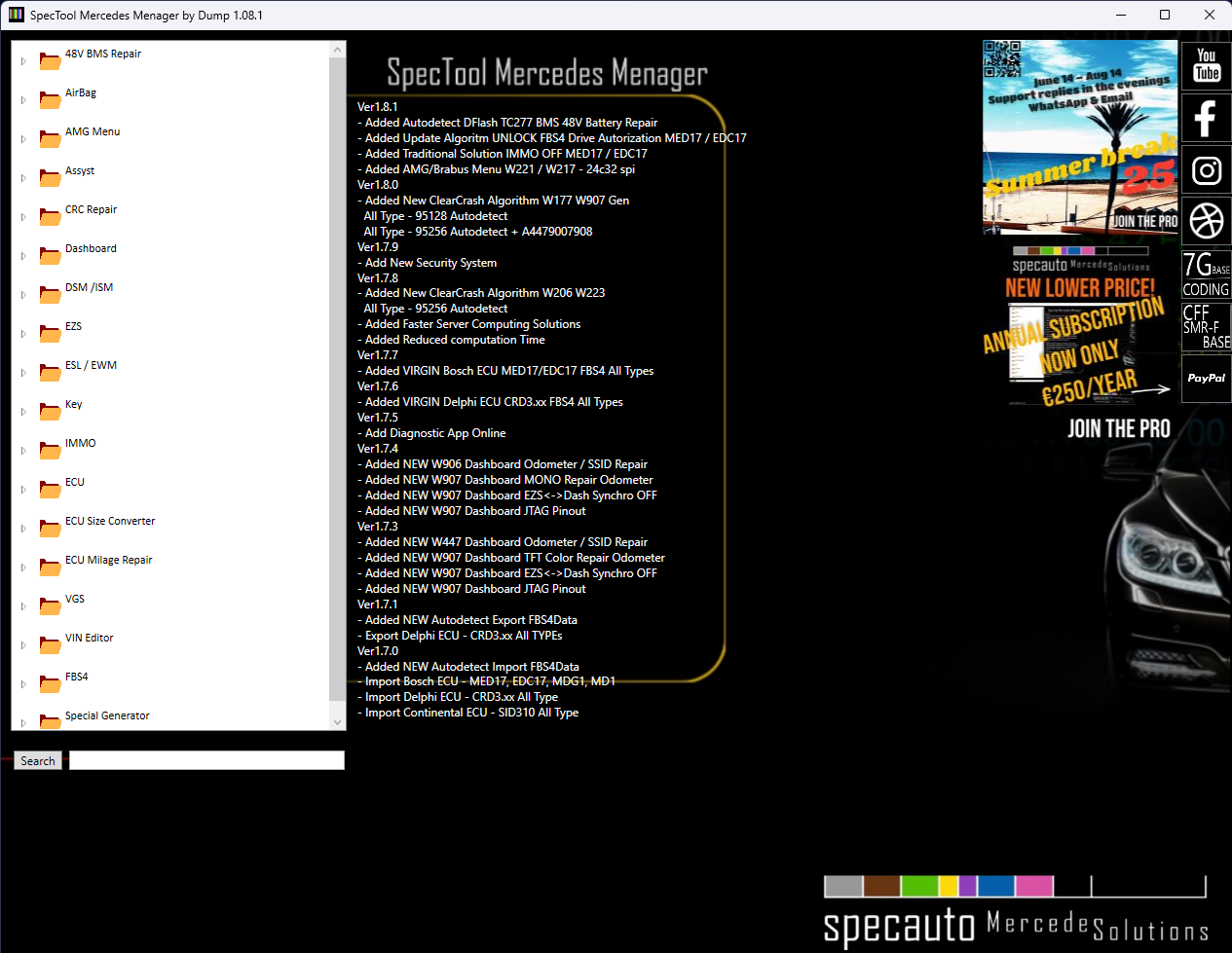Click the tree scrollbar down arrow
The height and width of the screenshot is (953, 1232).
[338, 722]
